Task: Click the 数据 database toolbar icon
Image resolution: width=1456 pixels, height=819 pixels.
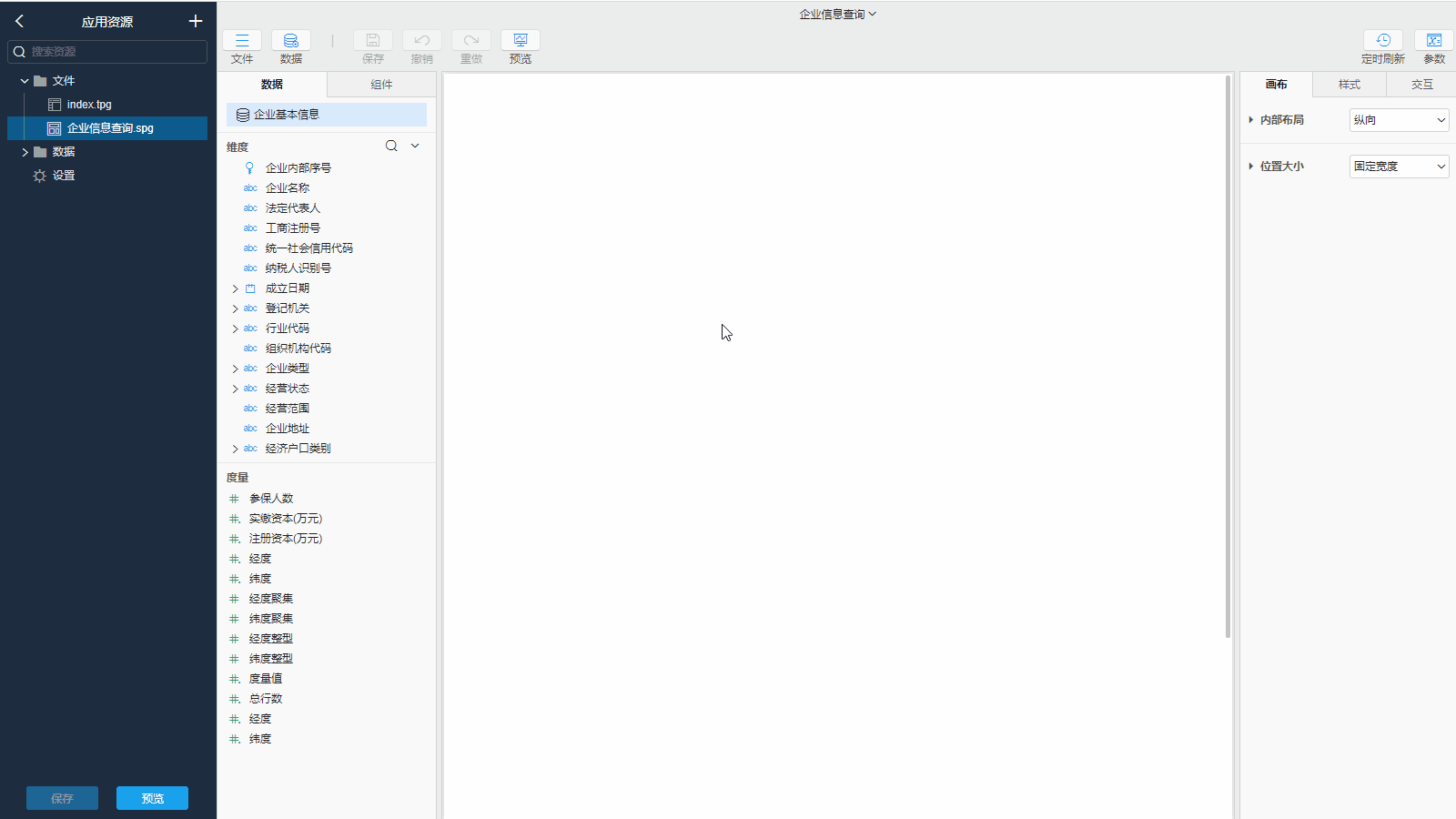Action: tap(291, 41)
